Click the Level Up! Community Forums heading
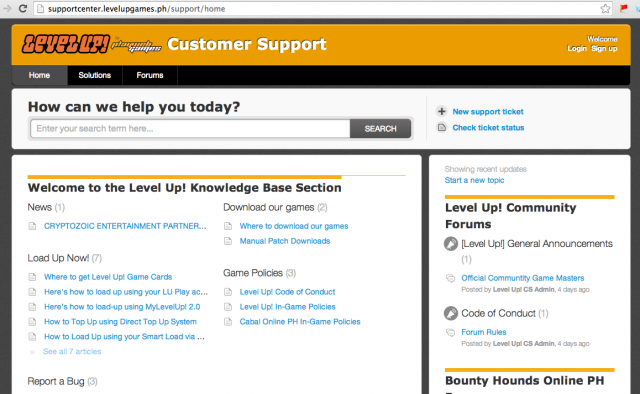This screenshot has width=640, height=394. (511, 216)
